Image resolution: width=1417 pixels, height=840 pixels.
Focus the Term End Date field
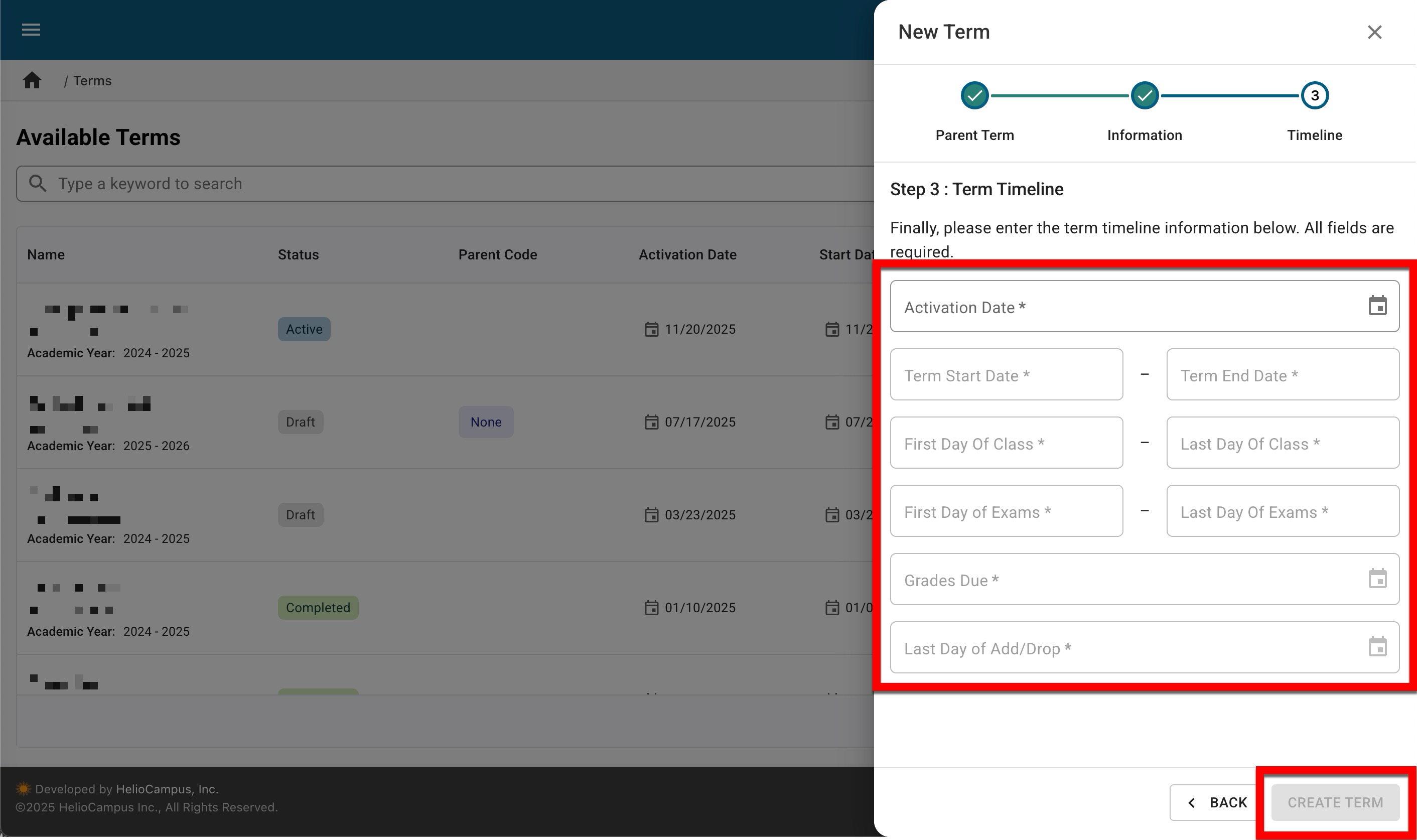coord(1283,375)
